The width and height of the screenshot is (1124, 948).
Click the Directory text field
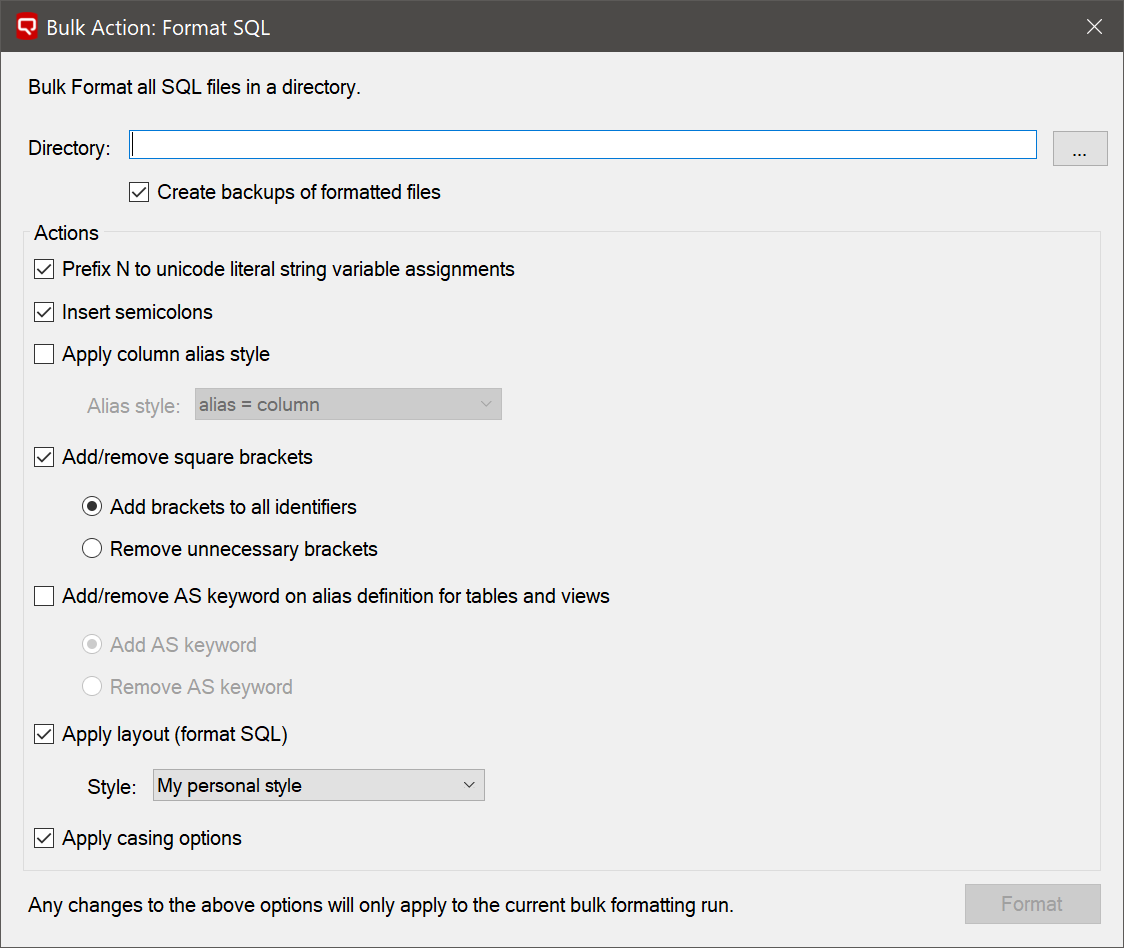tap(583, 146)
